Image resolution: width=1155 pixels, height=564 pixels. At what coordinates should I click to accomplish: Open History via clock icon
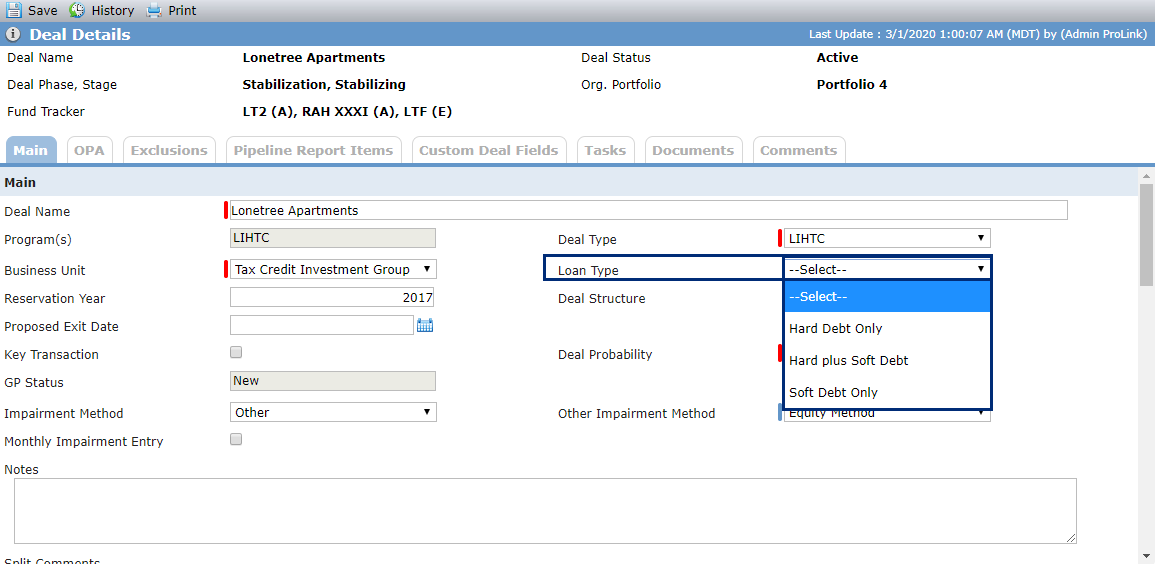click(x=77, y=10)
